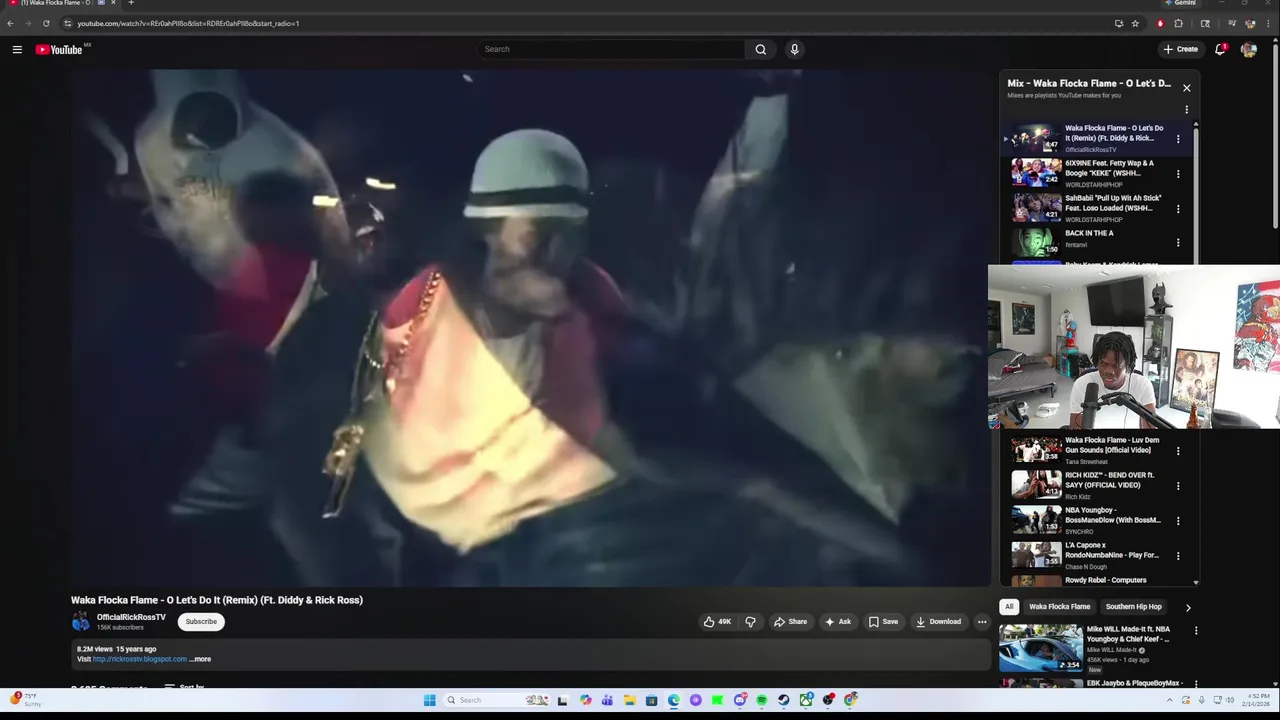Image resolution: width=1280 pixels, height=720 pixels.
Task: Click the search magnifier button
Action: (x=761, y=49)
